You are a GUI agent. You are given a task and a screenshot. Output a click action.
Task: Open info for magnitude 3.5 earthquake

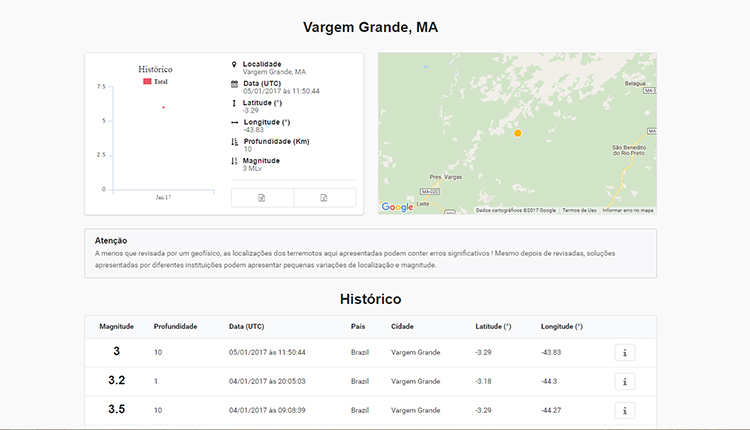tap(624, 410)
